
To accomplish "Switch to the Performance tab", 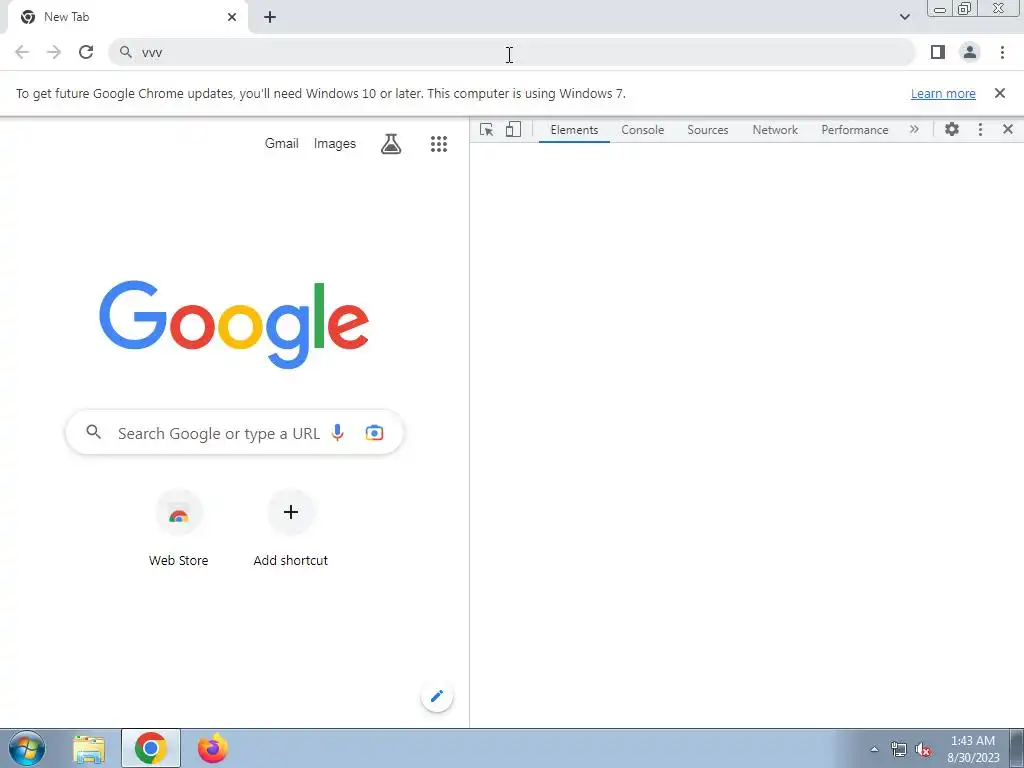I will 855,129.
